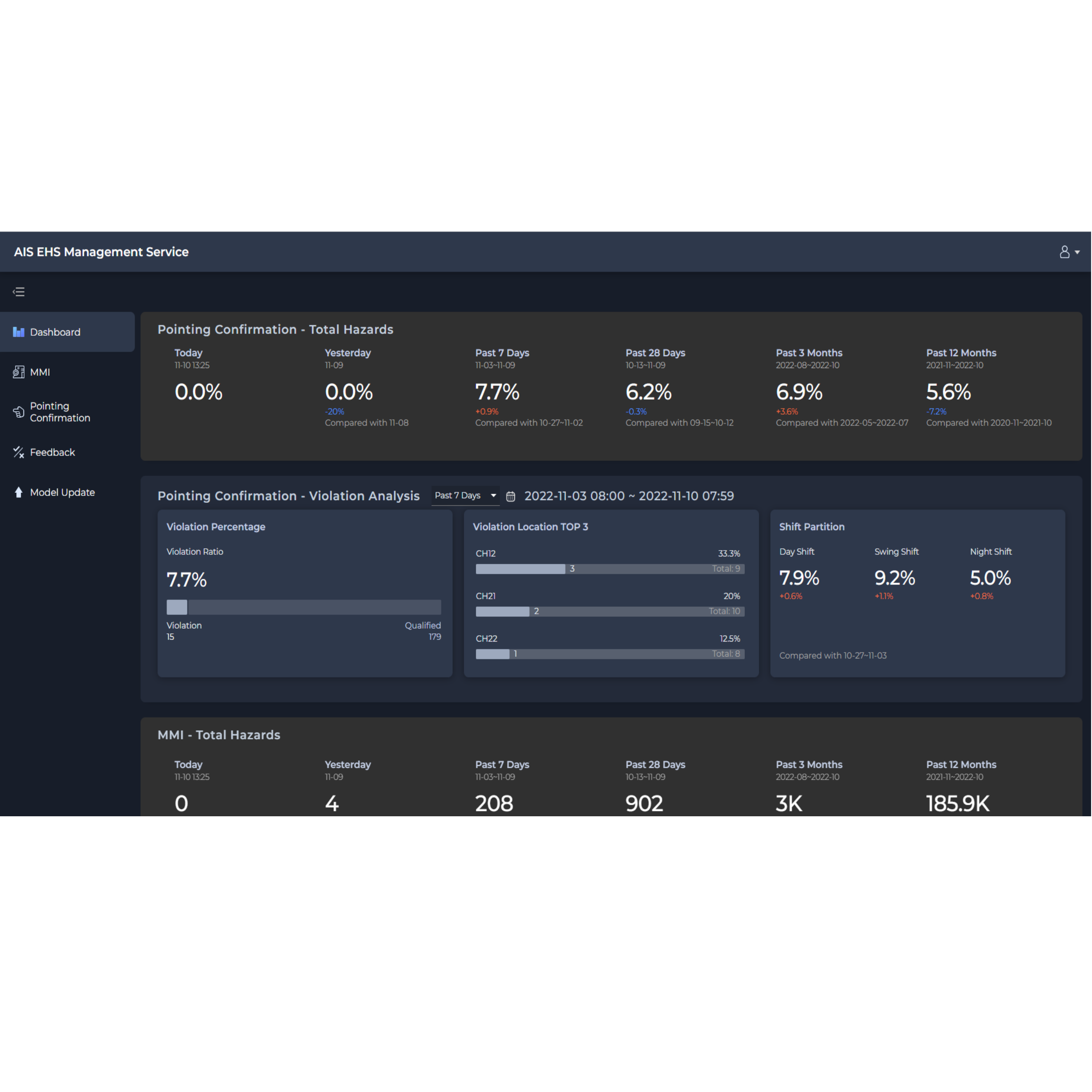Click the Pointing Confirmation Past 7 Days 7.7% value
Image resolution: width=1092 pixels, height=1092 pixels.
click(x=497, y=392)
